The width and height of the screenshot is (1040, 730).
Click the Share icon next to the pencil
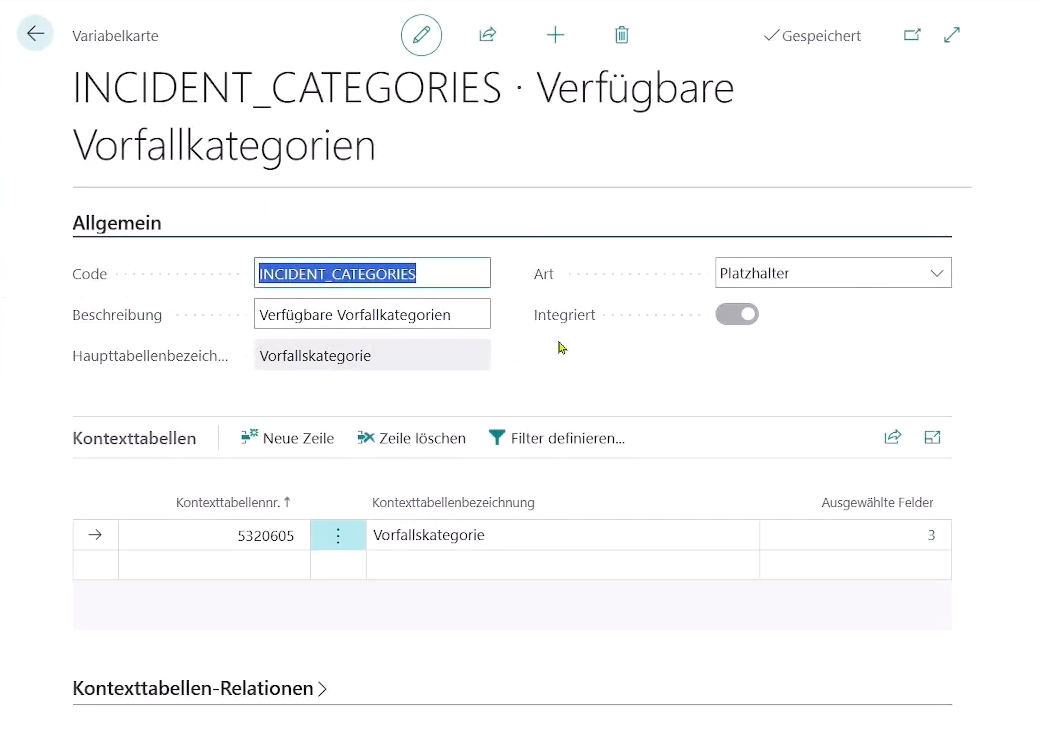(488, 34)
